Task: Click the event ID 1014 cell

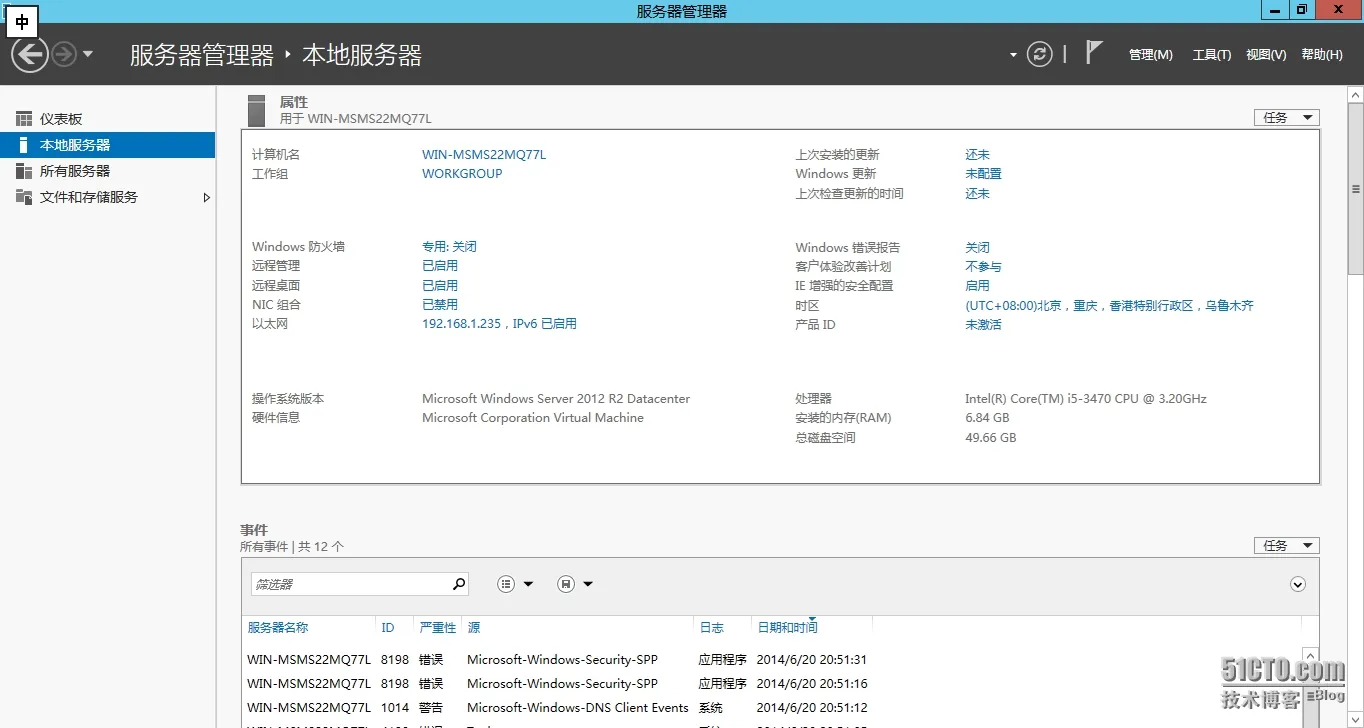Action: [x=395, y=708]
